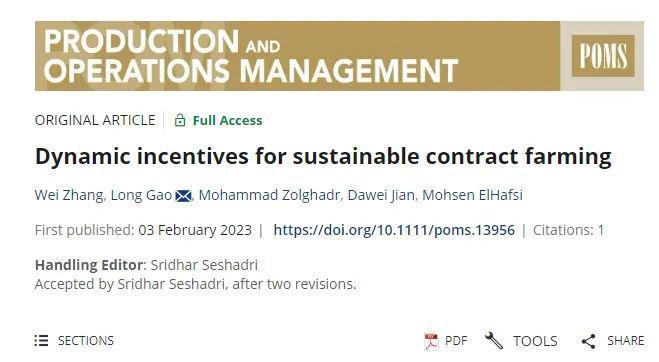659x362 pixels.
Task: View the Citations: 1 count
Action: (568, 230)
